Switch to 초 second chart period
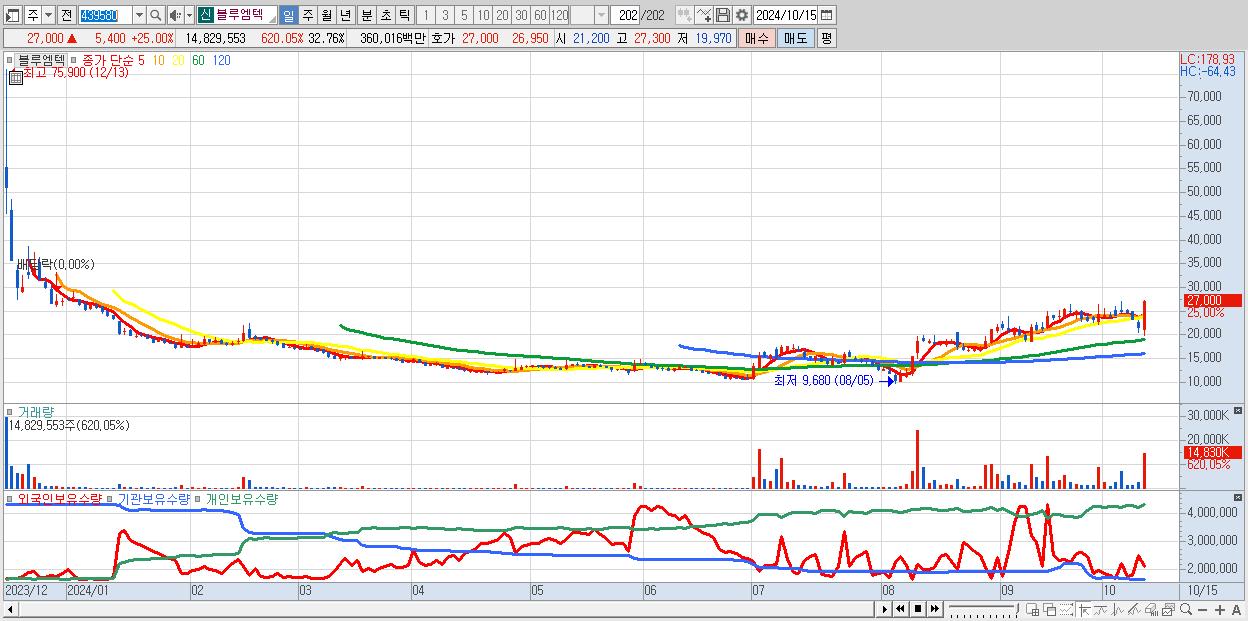The image size is (1248, 621). (385, 15)
